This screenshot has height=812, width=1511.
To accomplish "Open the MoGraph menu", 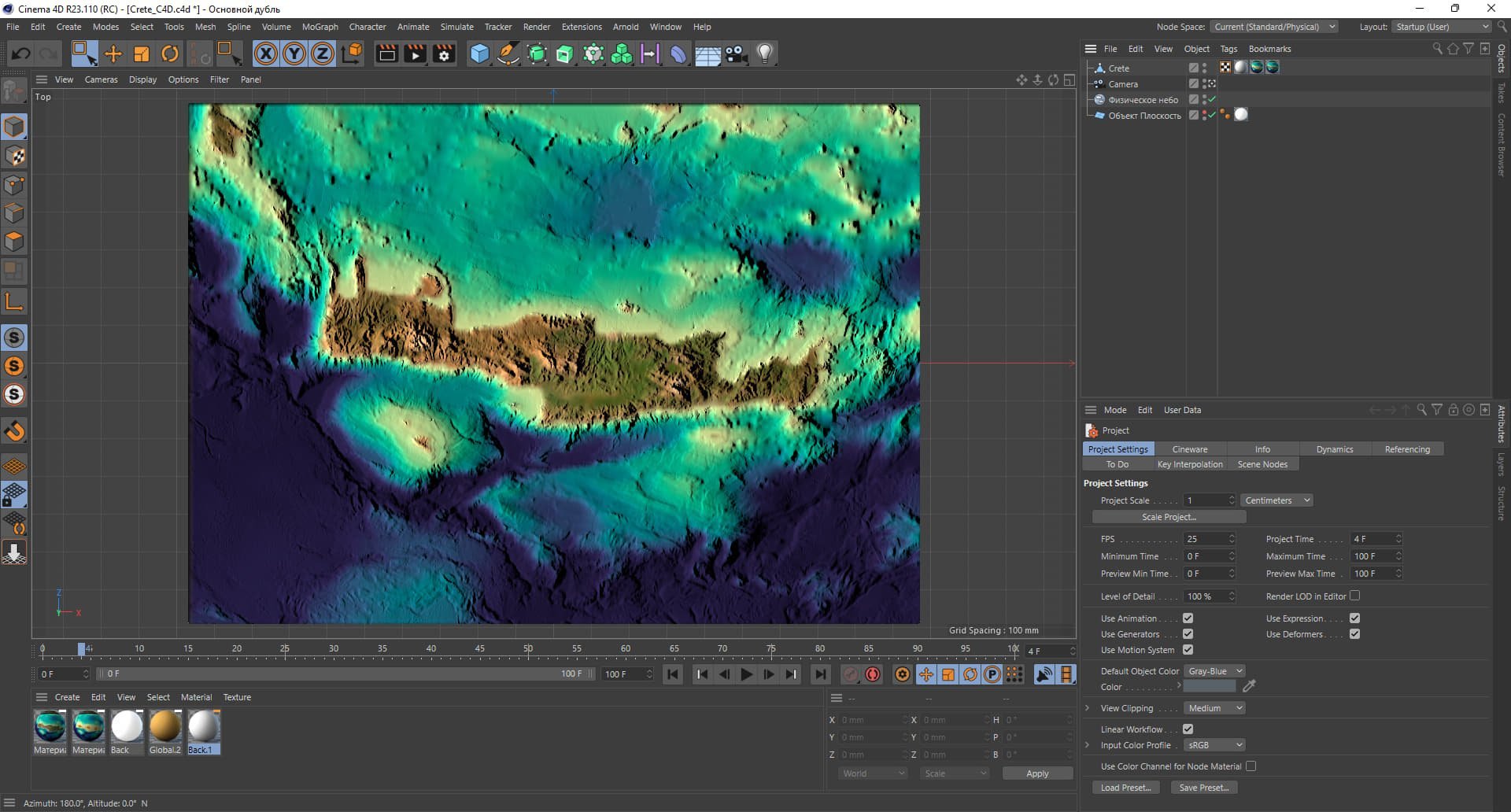I will [x=320, y=27].
